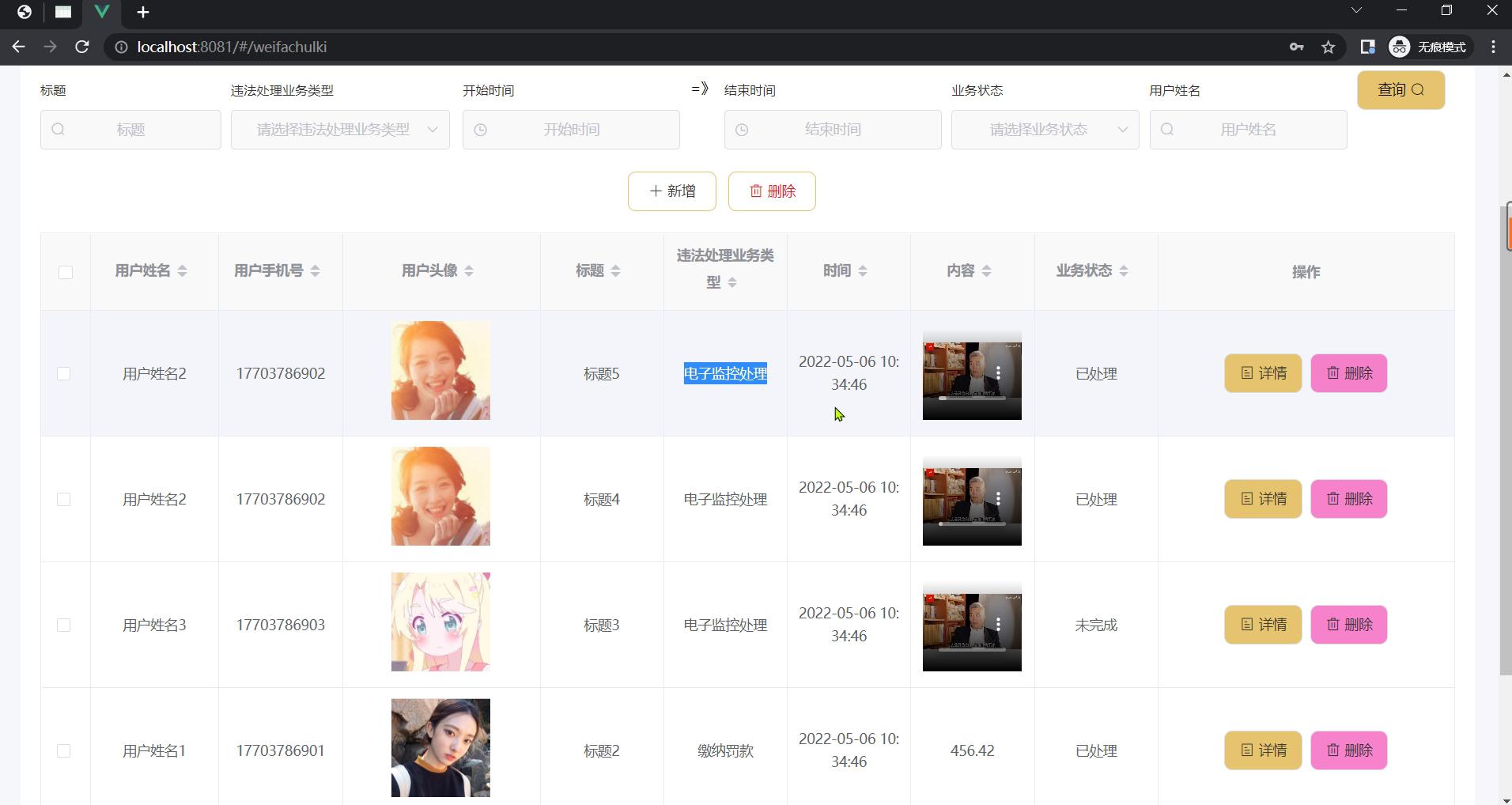
Task: Click the 用户姓名 search input field
Action: pyautogui.click(x=1248, y=130)
